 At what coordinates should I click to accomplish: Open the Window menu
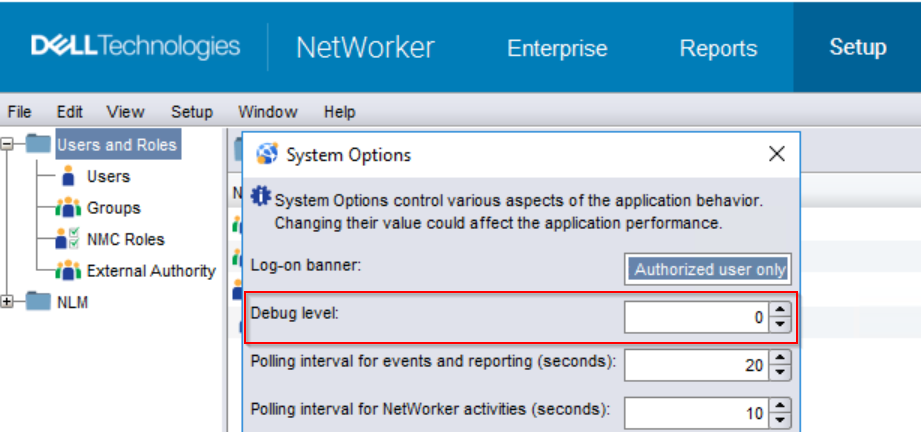click(267, 112)
